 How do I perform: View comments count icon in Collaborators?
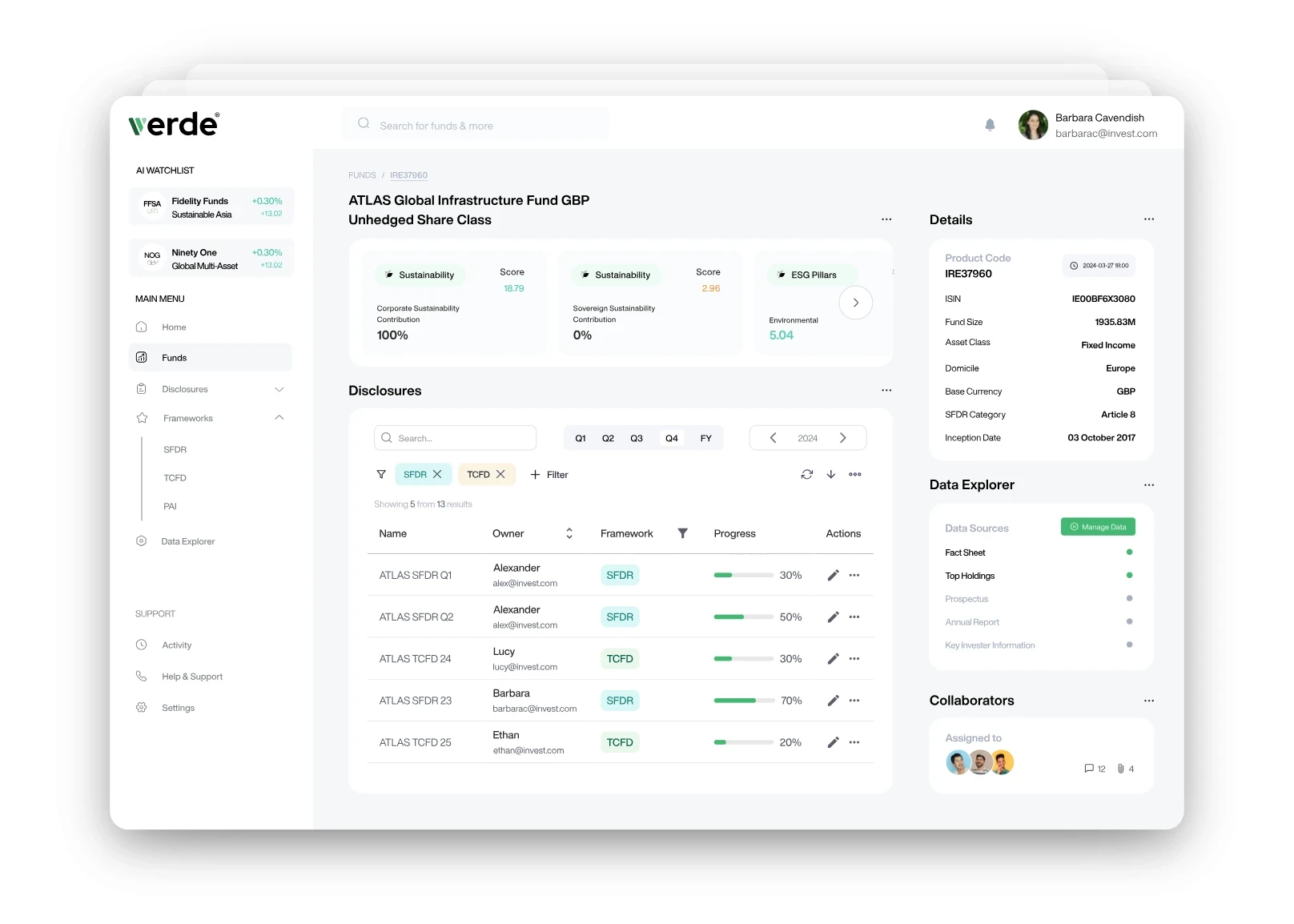[x=1089, y=769]
